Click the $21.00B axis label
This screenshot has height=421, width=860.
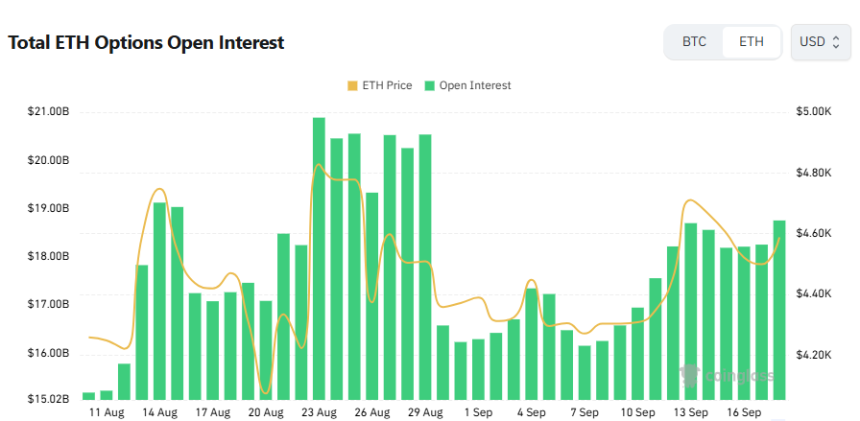[x=48, y=112]
